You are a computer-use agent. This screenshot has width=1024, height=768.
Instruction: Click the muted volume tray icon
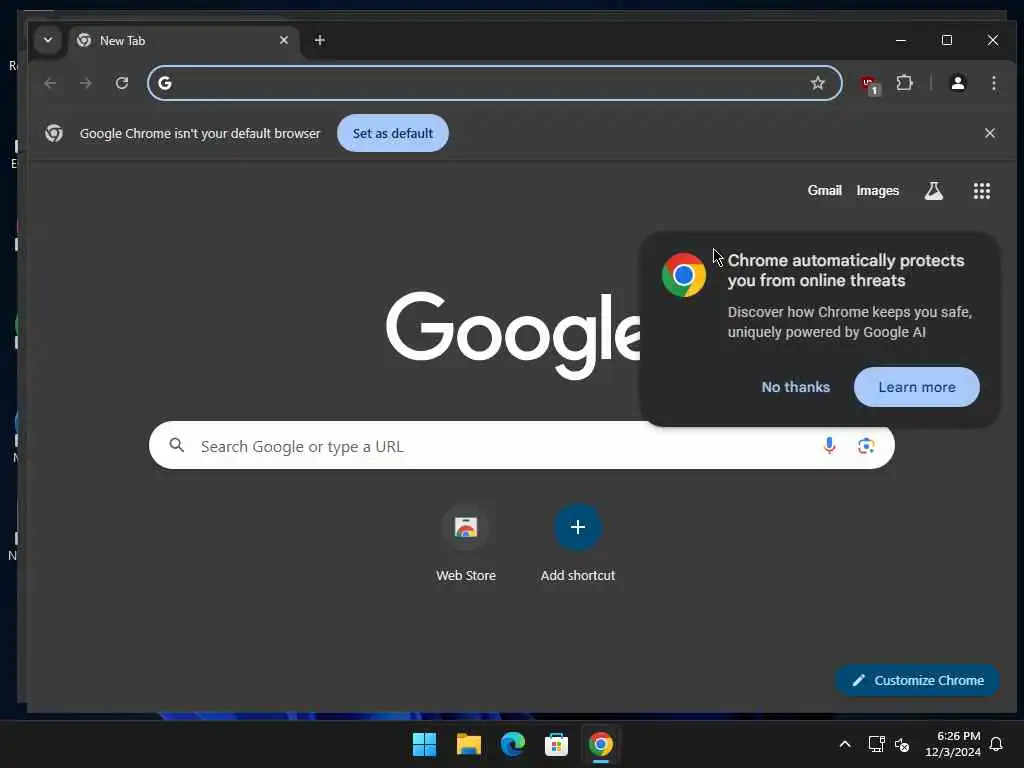coord(902,744)
